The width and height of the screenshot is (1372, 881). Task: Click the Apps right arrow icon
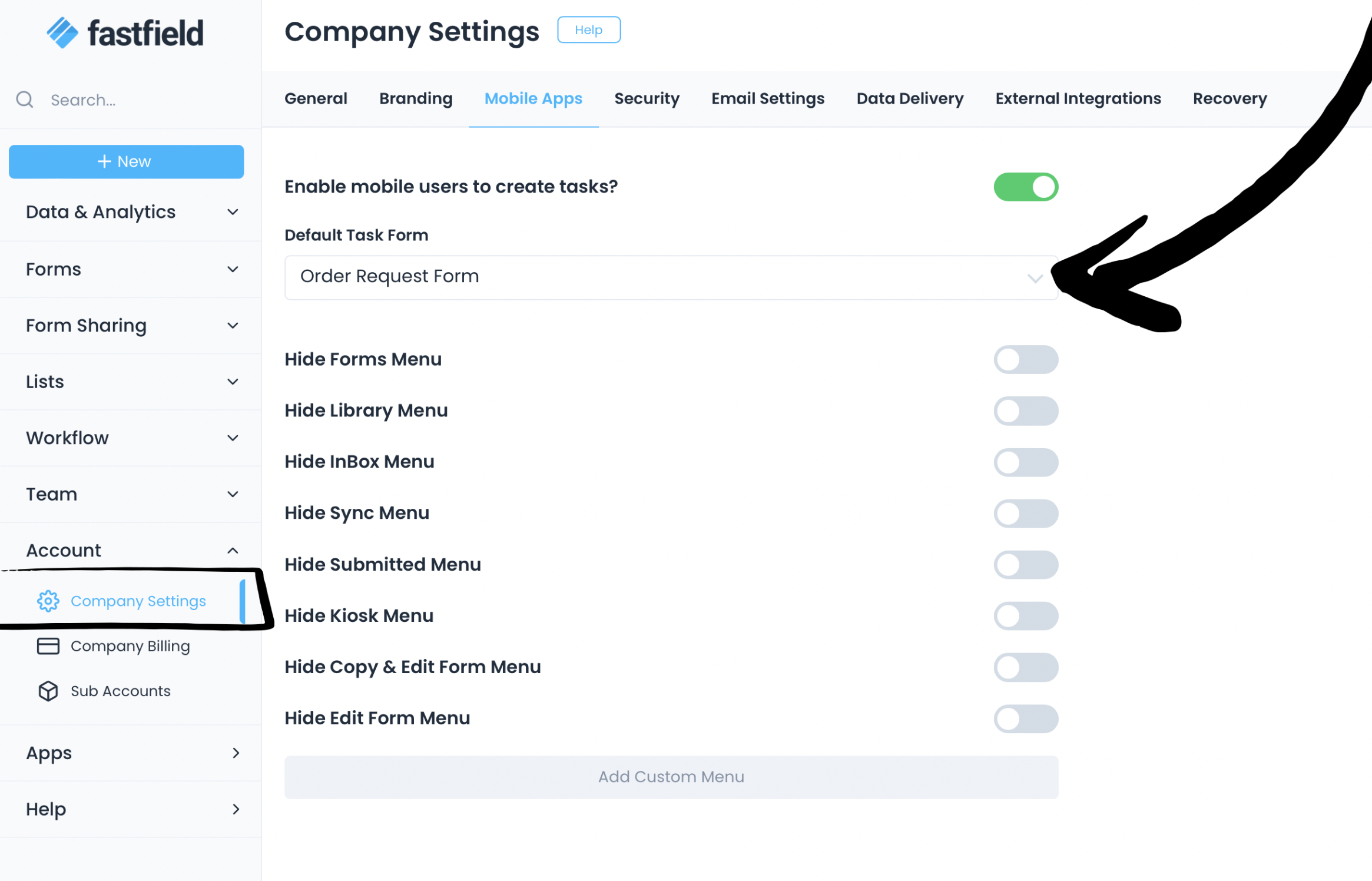coord(236,753)
